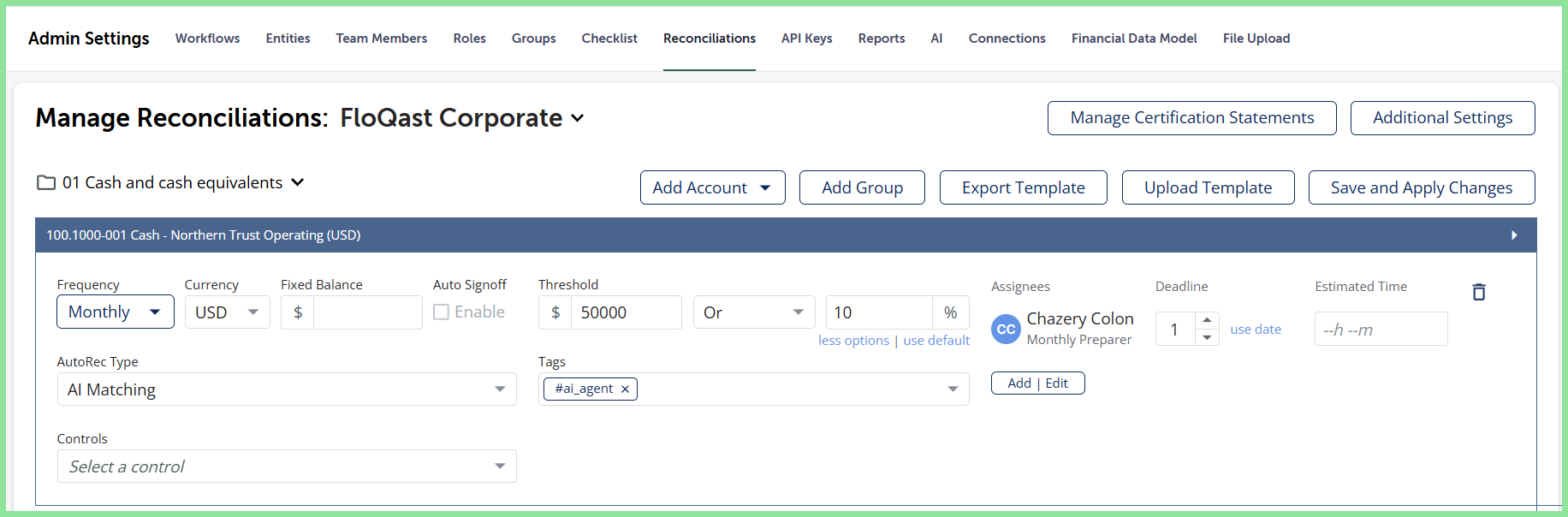Open the AI tab

point(936,39)
